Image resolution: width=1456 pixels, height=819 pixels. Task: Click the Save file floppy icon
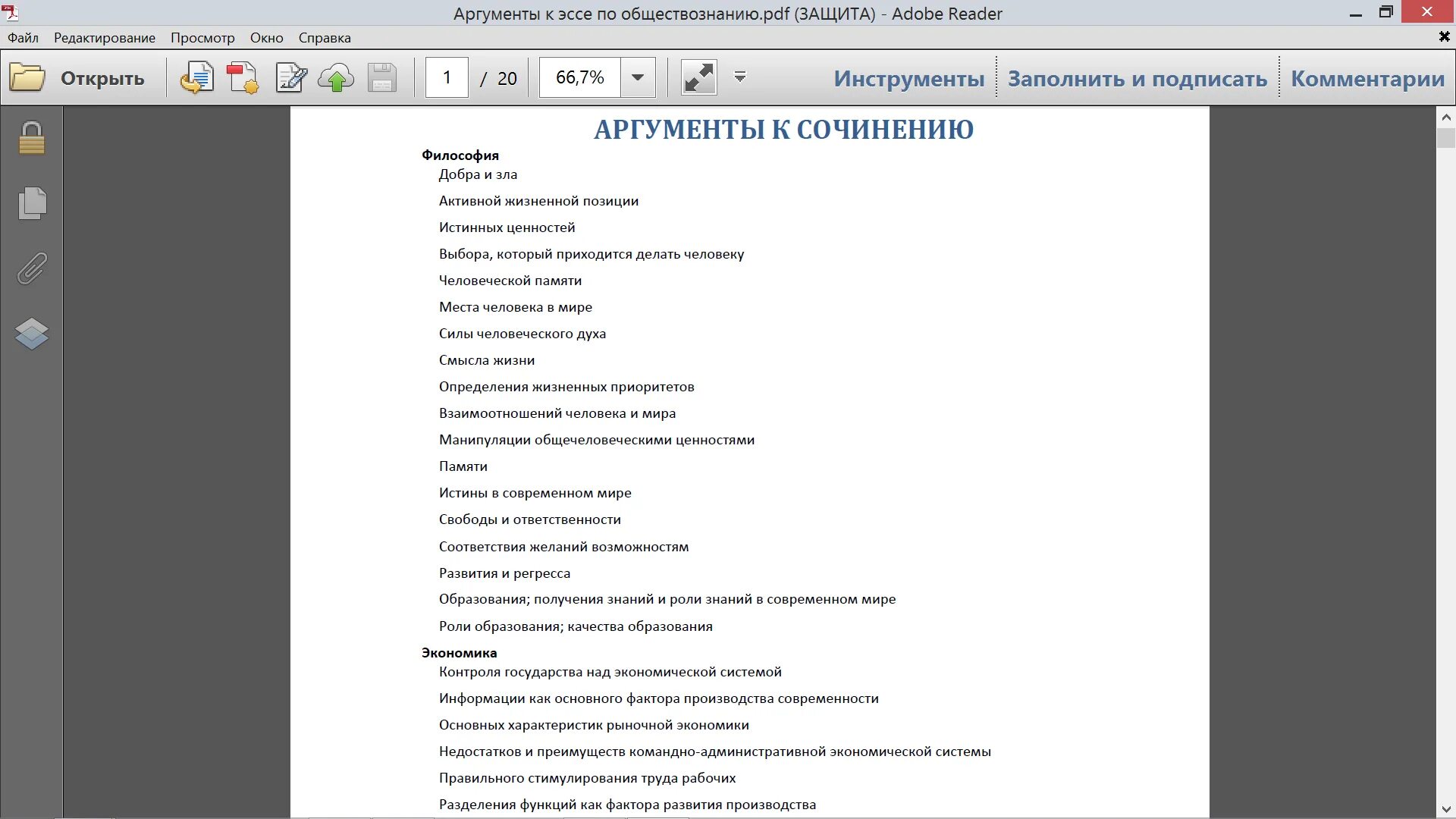pos(381,77)
